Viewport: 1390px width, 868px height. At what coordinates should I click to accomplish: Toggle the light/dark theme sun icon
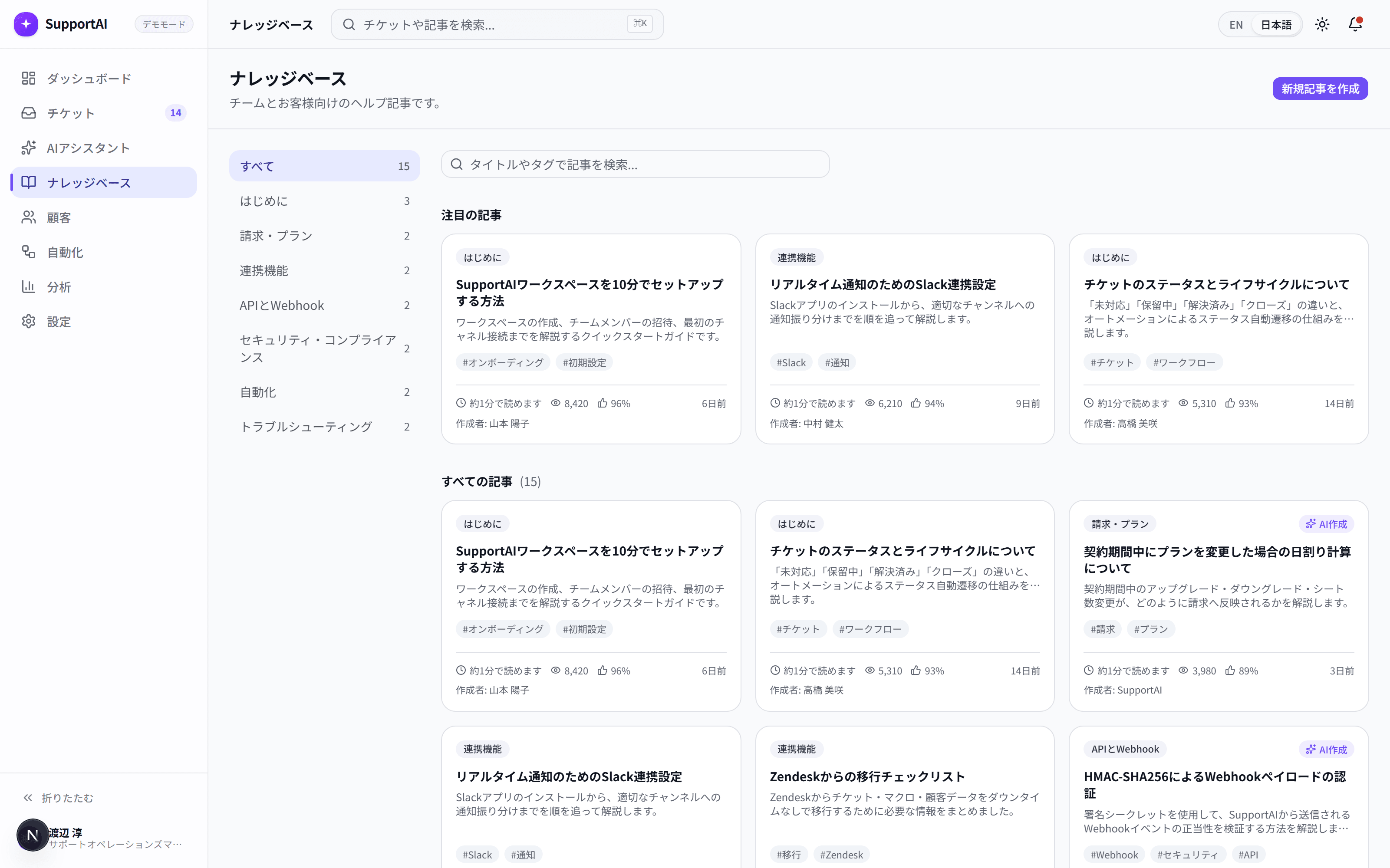[1322, 24]
